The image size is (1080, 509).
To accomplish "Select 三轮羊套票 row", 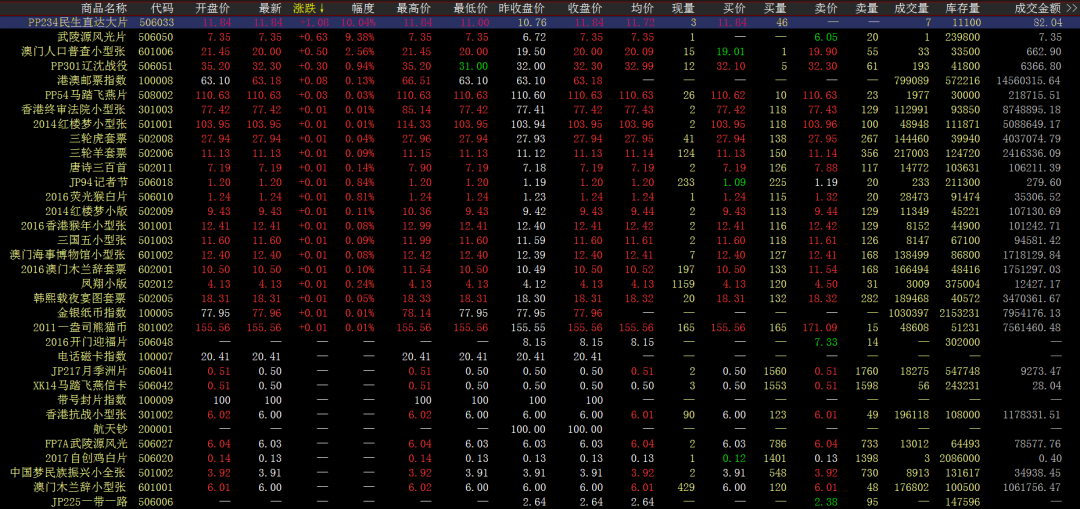I will click(x=540, y=154).
